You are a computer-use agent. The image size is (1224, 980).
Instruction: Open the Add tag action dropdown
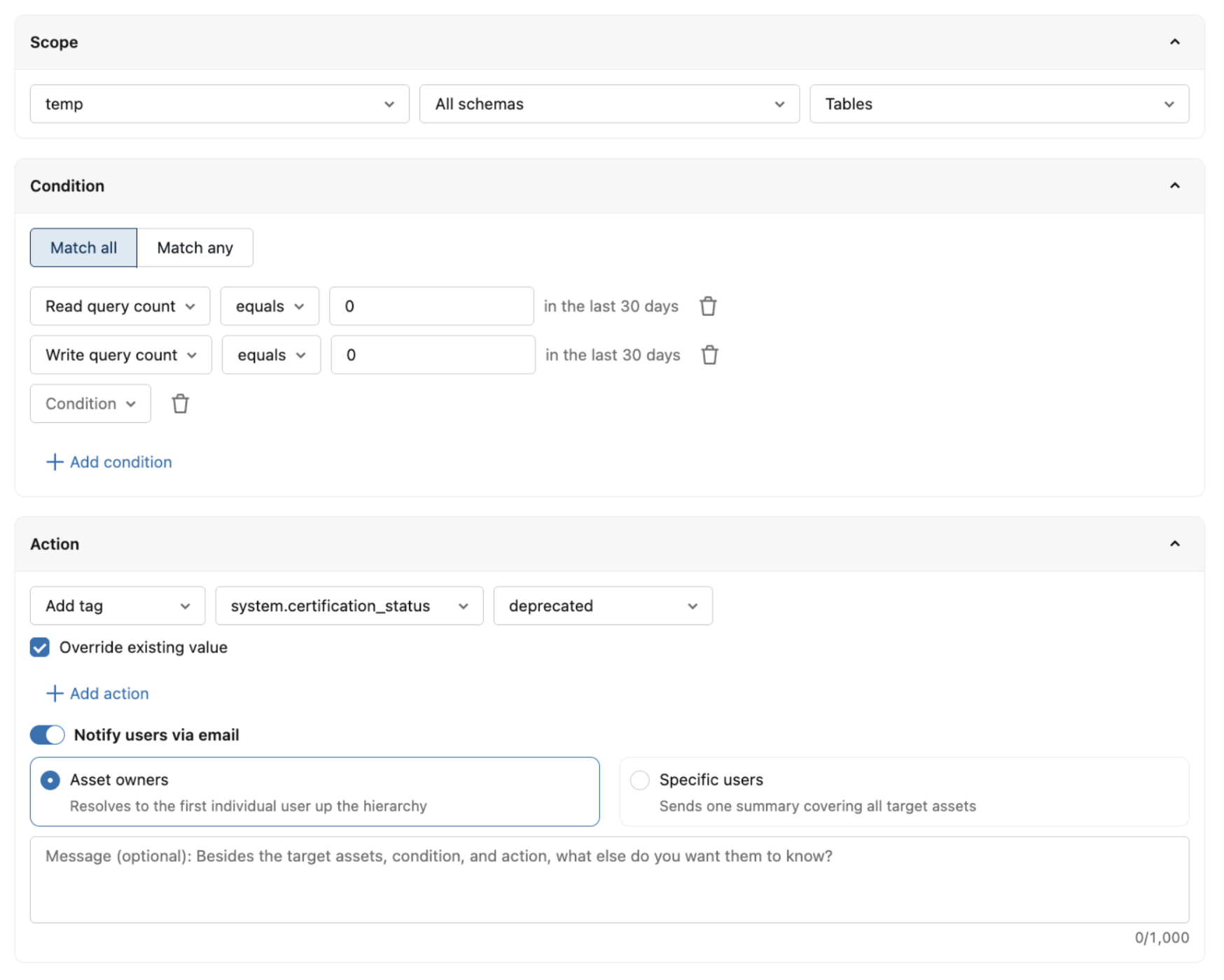click(118, 605)
